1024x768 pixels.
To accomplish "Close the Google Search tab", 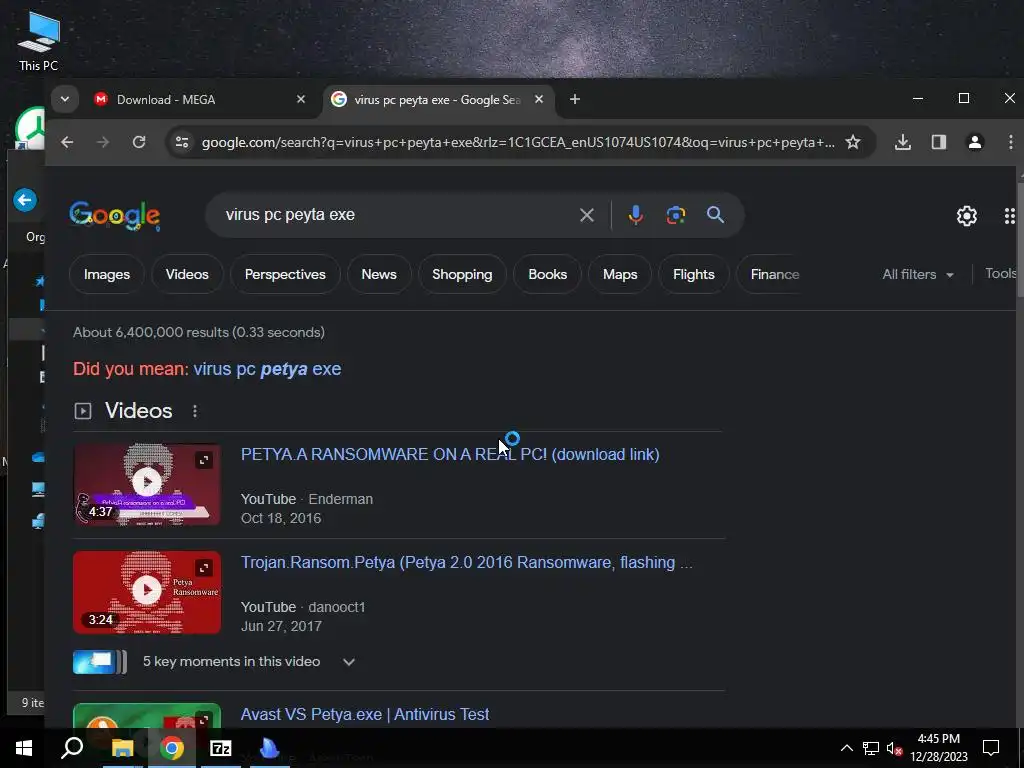I will pyautogui.click(x=539, y=99).
